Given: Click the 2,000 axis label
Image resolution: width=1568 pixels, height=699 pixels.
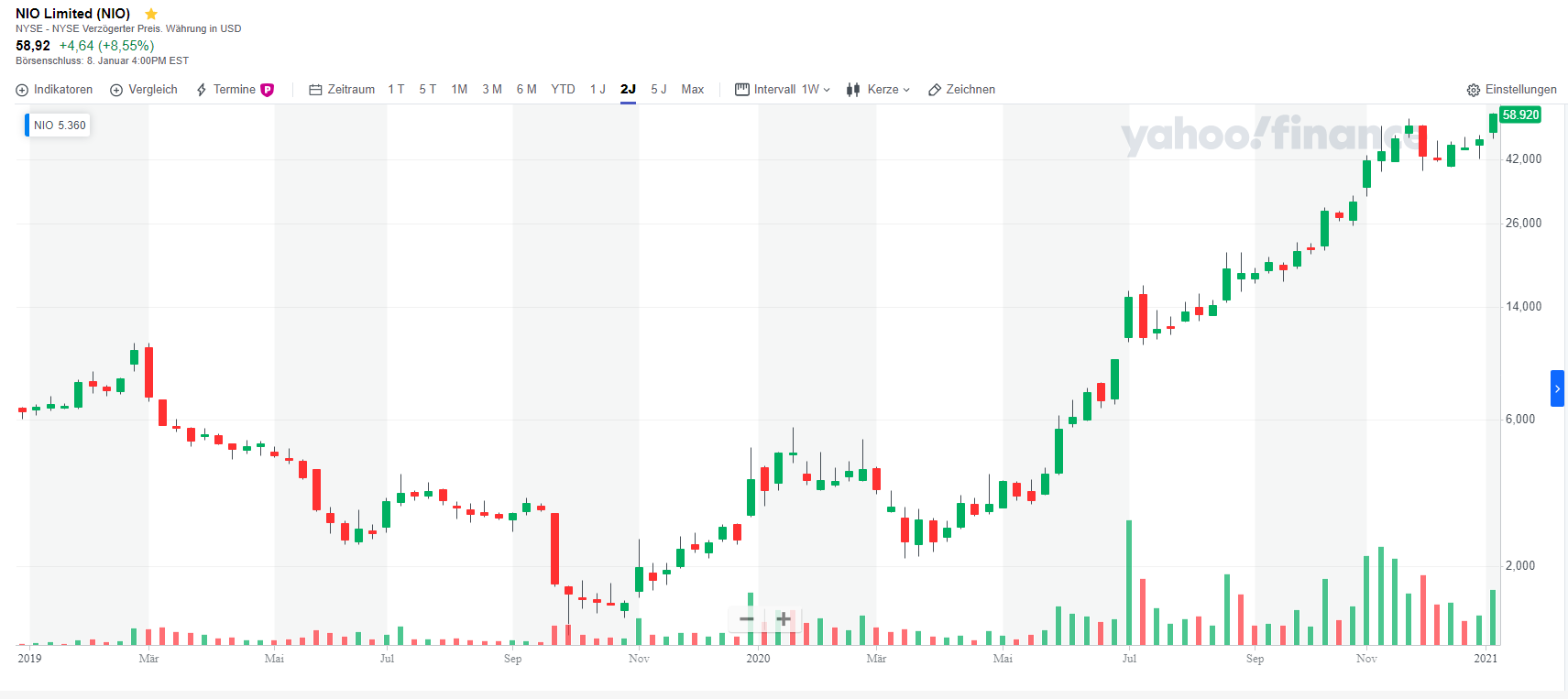Looking at the screenshot, I should (1520, 566).
